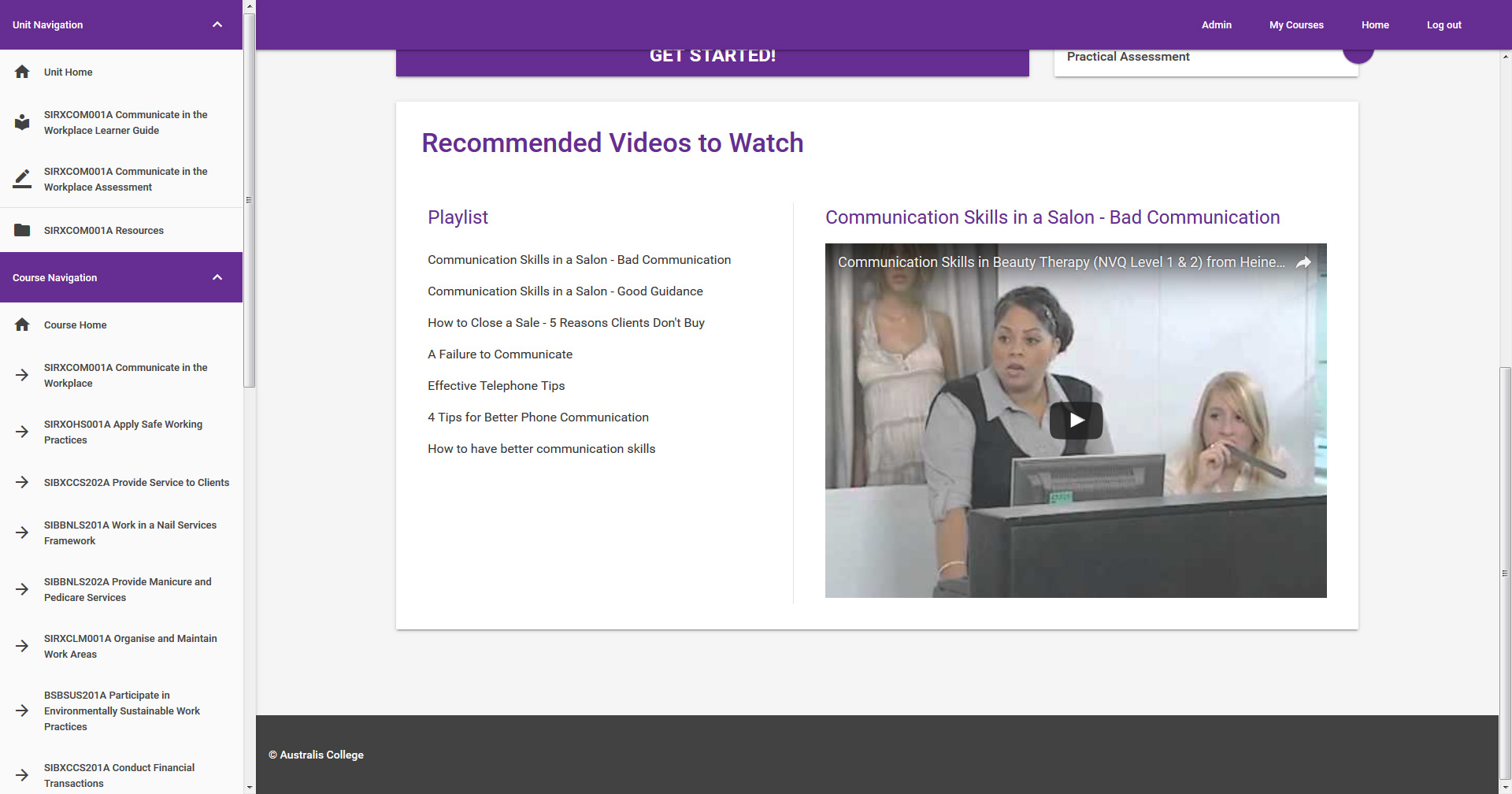1512x794 pixels.
Task: Select 4 Tips for Better Phone Communication
Action: 538,417
